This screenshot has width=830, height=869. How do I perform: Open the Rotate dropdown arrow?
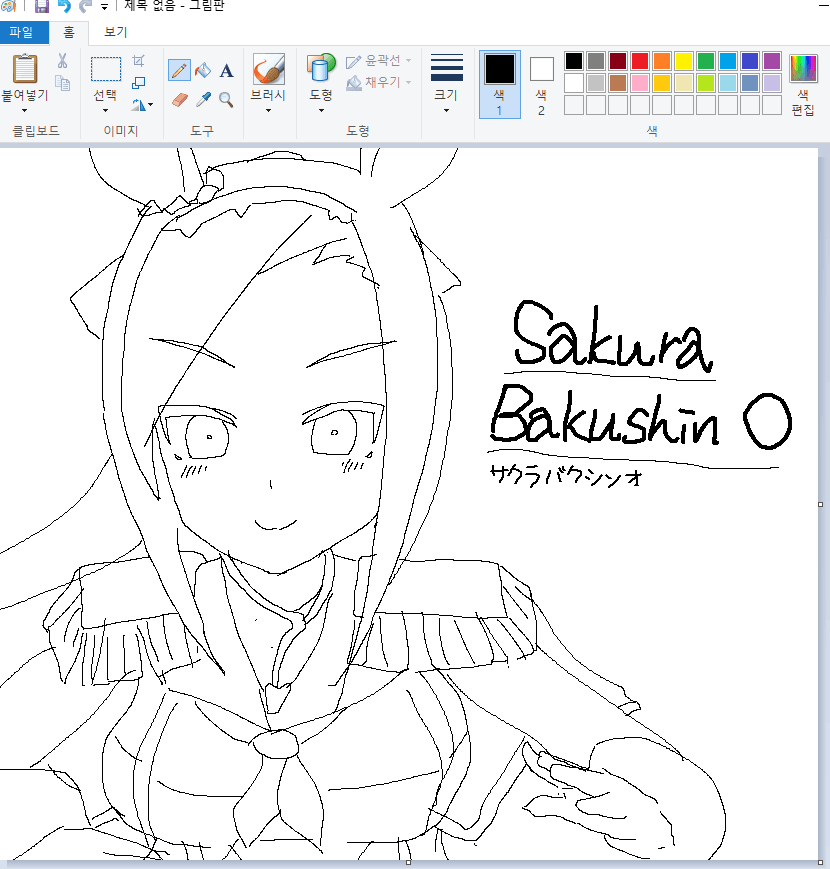pos(151,105)
